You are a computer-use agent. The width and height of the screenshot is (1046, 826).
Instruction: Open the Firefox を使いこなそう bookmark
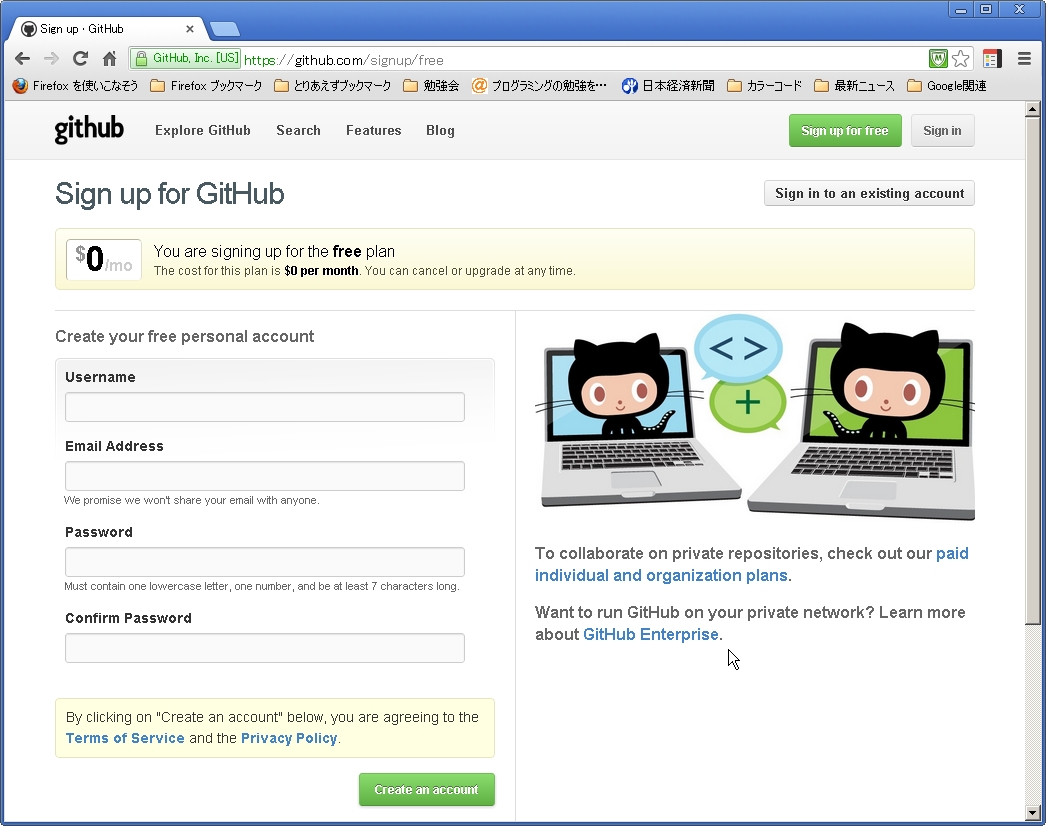coord(75,85)
